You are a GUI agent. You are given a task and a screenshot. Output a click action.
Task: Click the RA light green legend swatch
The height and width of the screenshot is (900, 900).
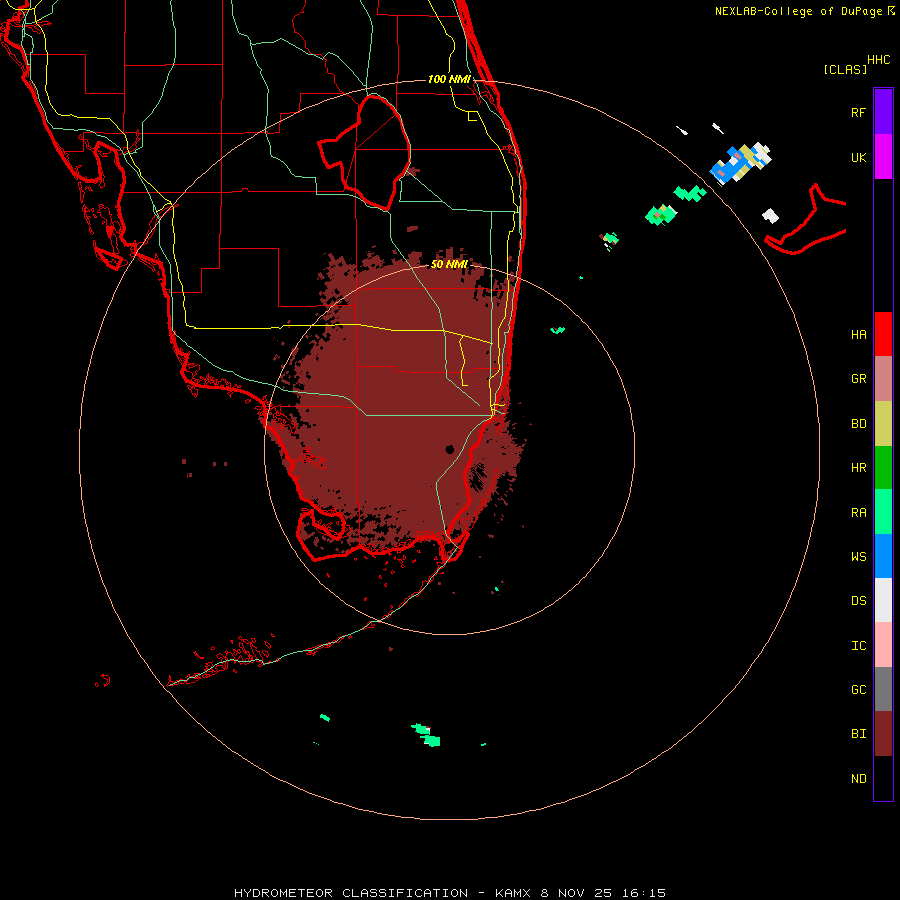pyautogui.click(x=883, y=512)
